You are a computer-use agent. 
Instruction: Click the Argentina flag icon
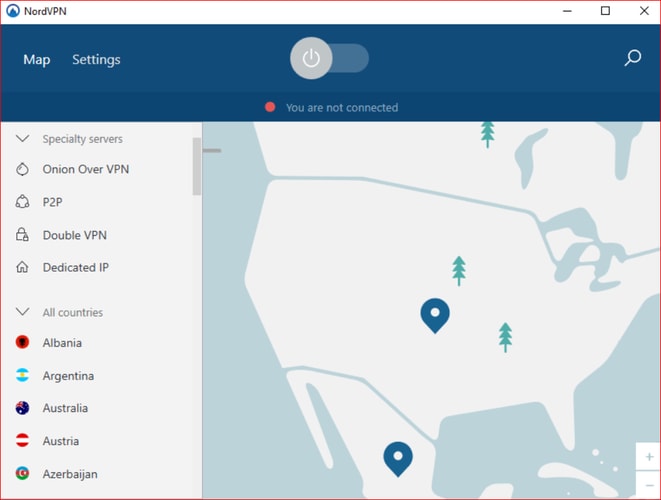(x=22, y=376)
